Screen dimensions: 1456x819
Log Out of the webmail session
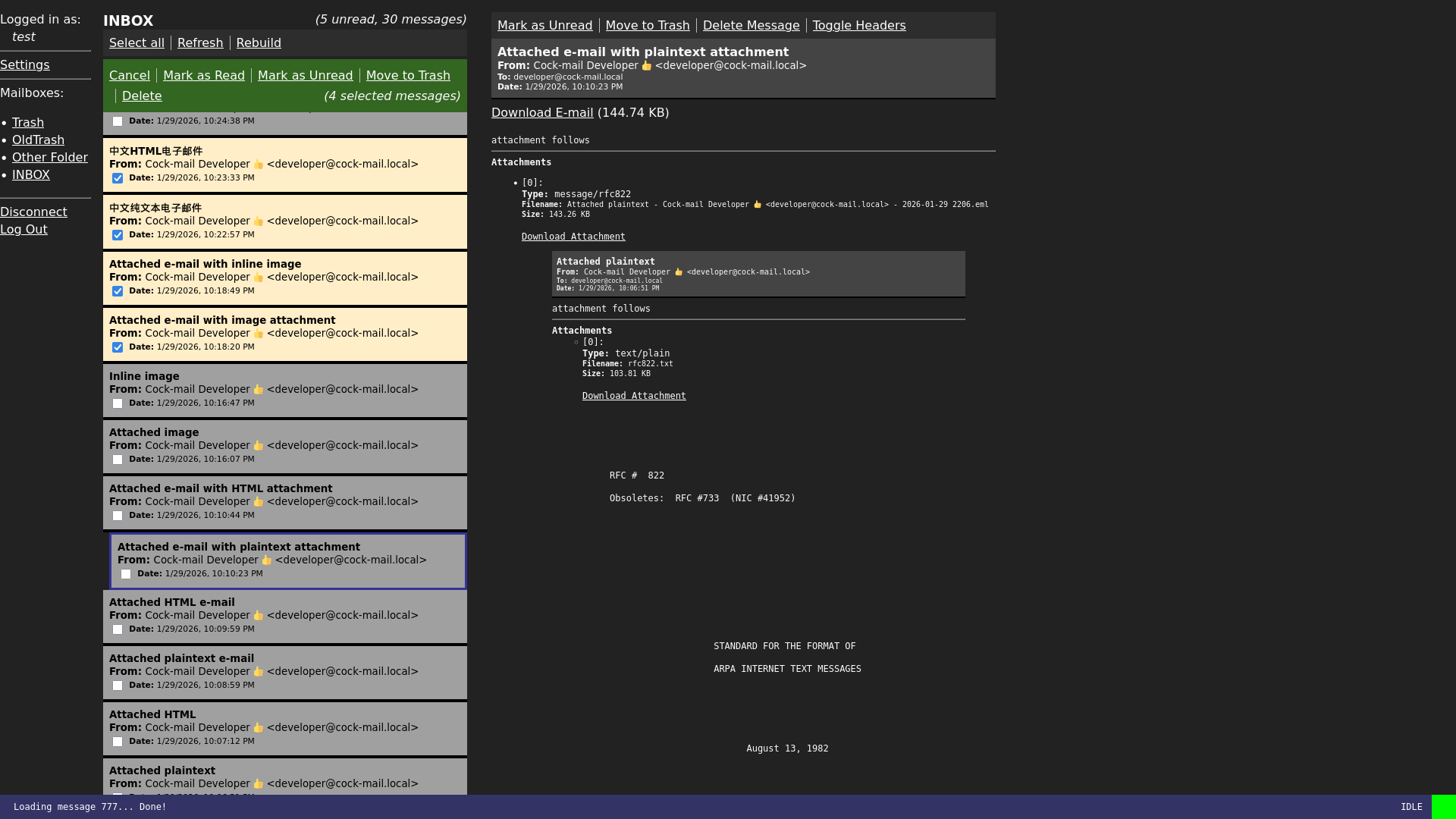pyautogui.click(x=24, y=229)
